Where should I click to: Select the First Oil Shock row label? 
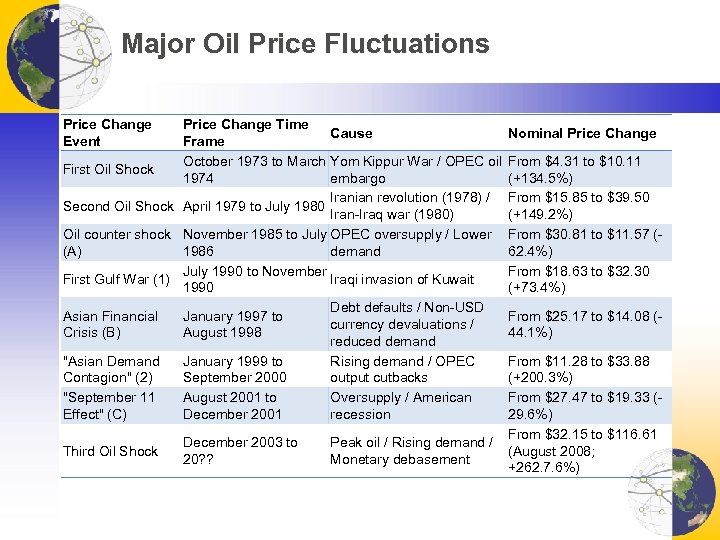click(x=108, y=169)
